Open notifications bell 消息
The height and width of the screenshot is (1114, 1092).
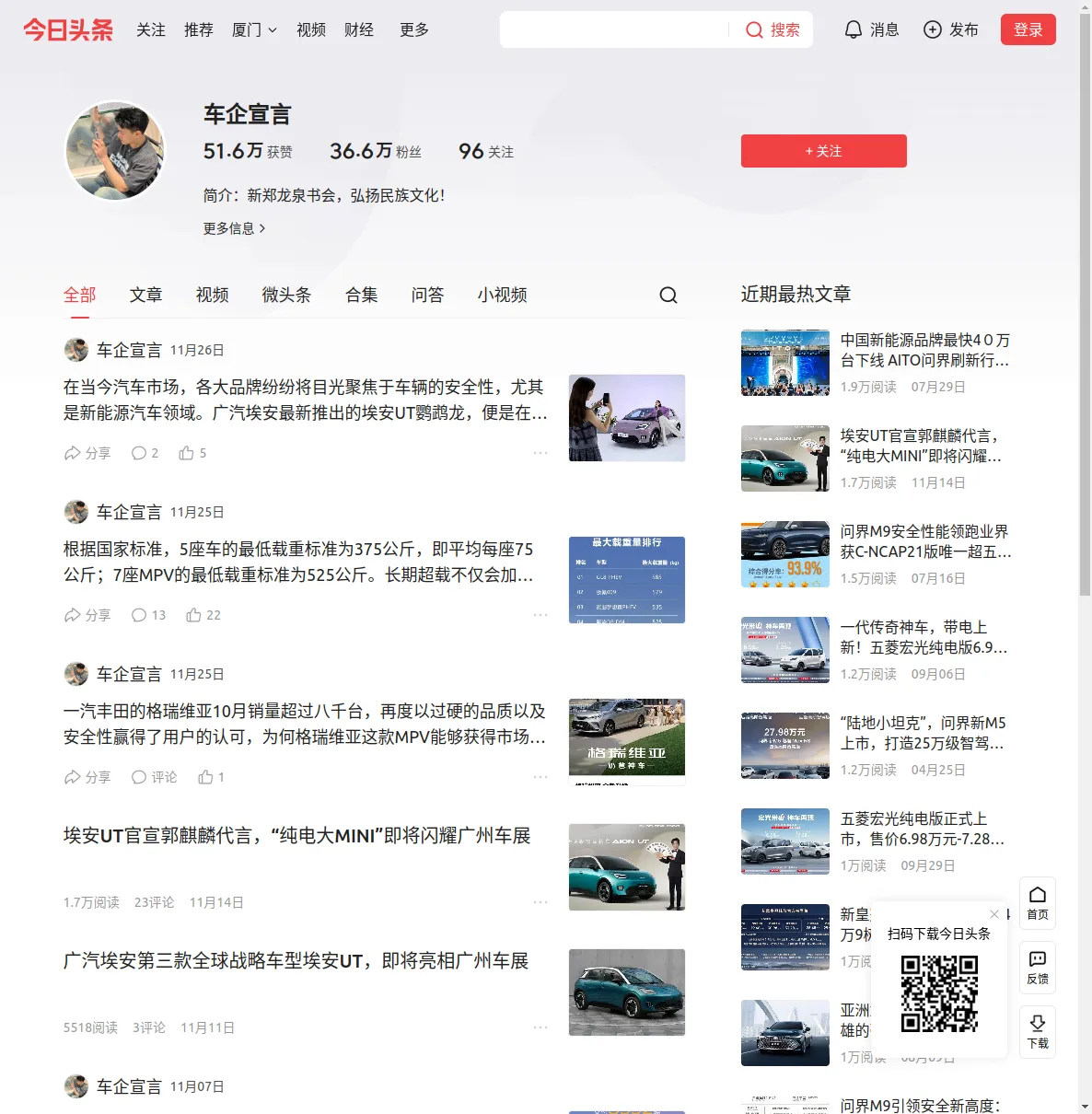pos(871,29)
